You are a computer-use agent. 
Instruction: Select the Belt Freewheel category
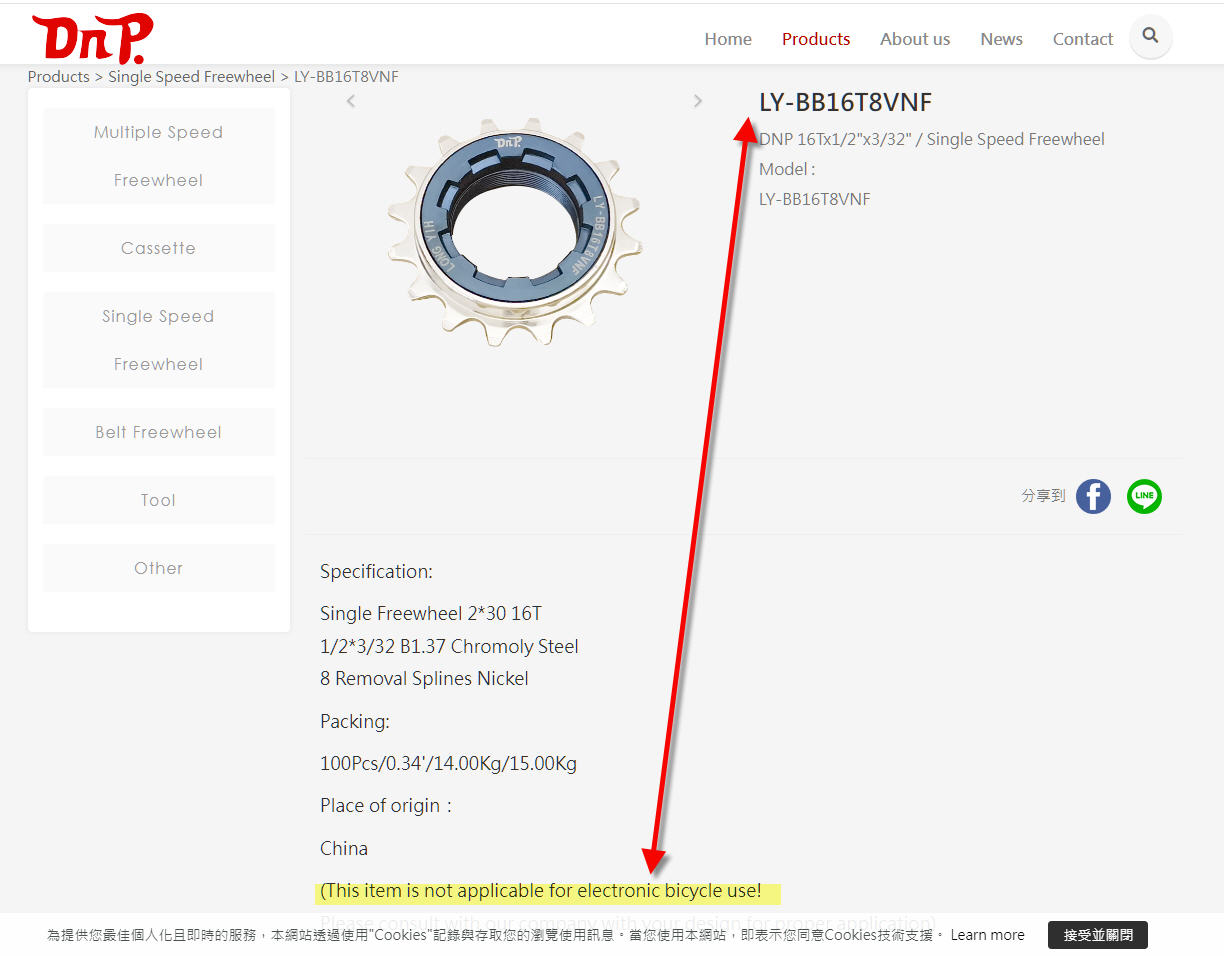click(x=158, y=432)
